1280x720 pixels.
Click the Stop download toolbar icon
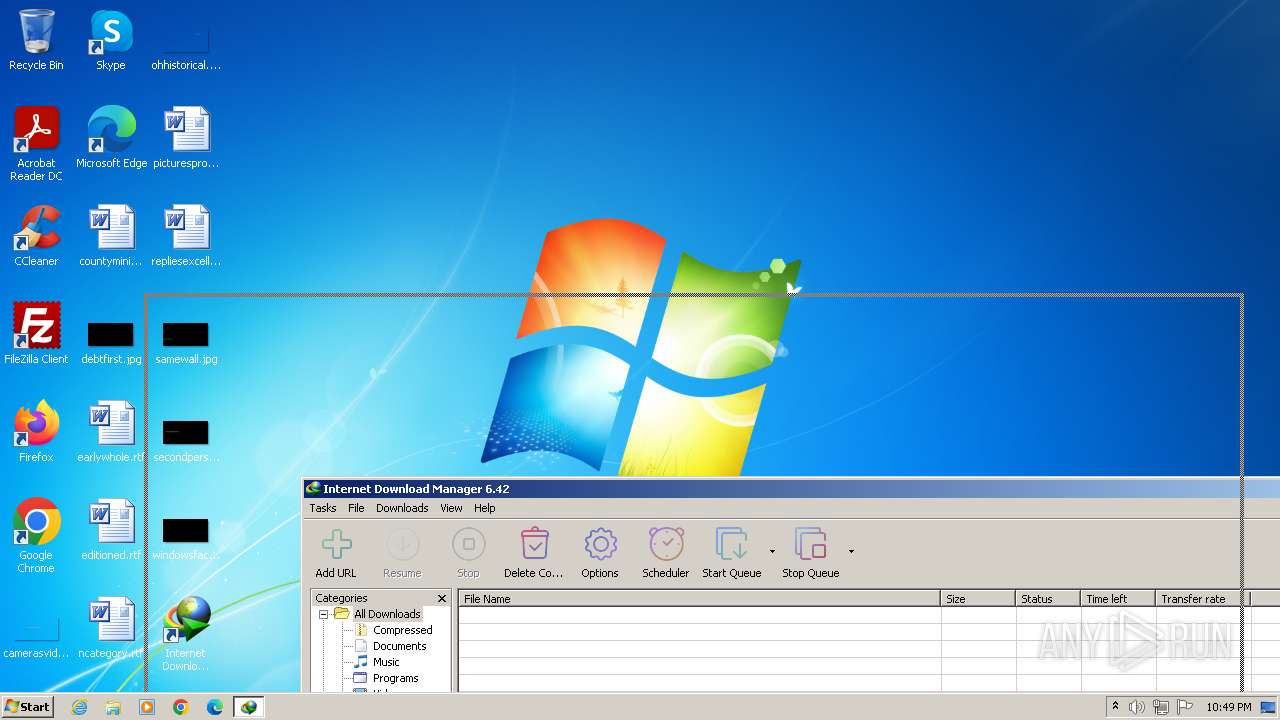468,553
